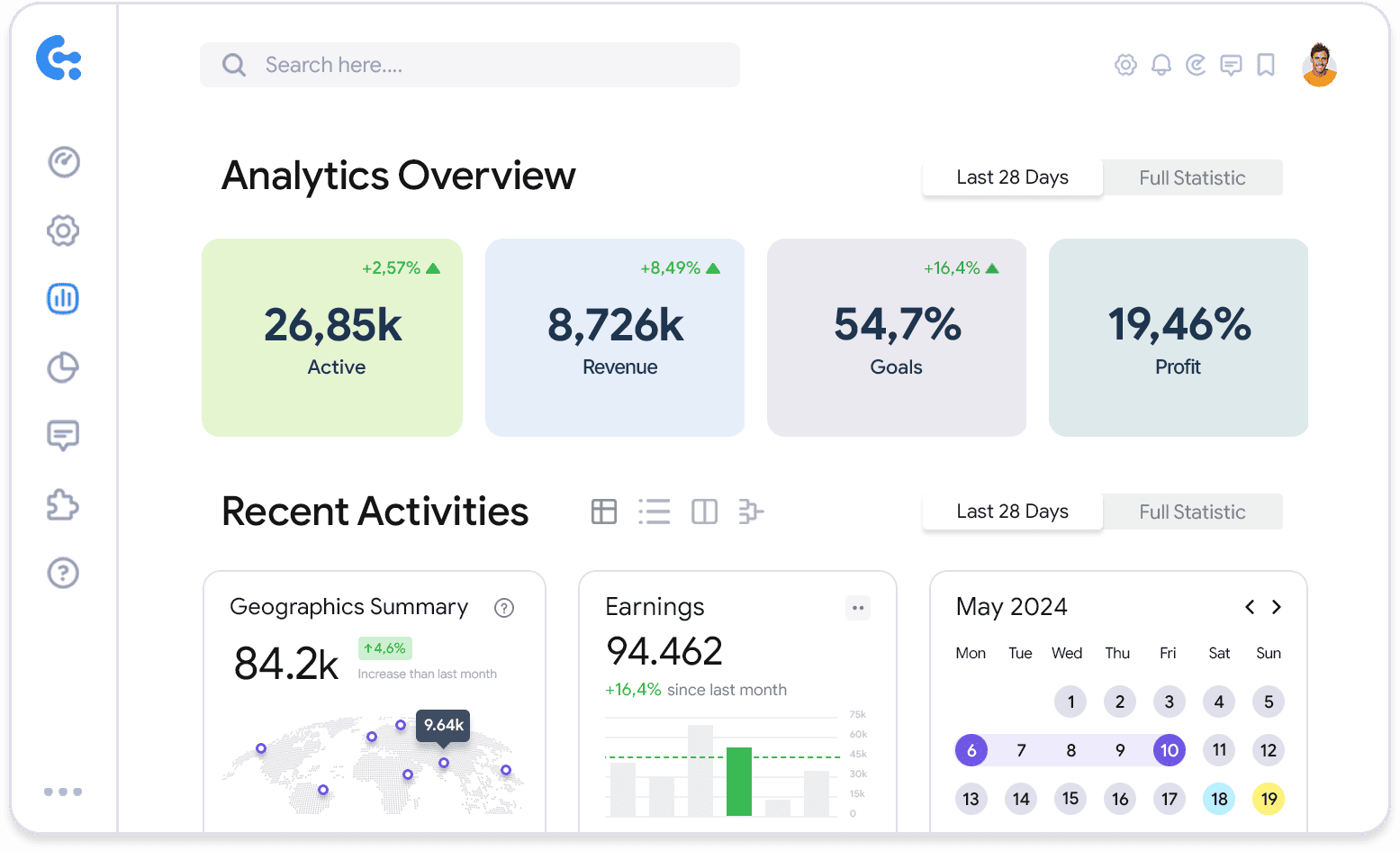Select May 10 on the highlighted date range
The height and width of the screenshot is (851, 1400).
1169,749
